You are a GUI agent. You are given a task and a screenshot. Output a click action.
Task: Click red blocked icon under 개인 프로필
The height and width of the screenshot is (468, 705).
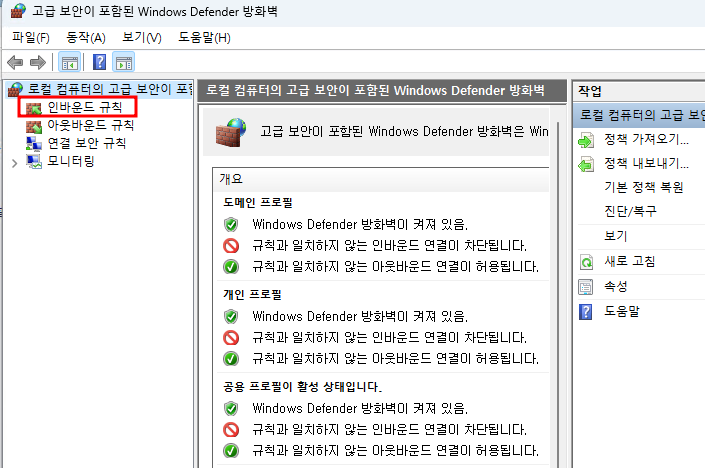pyautogui.click(x=231, y=338)
